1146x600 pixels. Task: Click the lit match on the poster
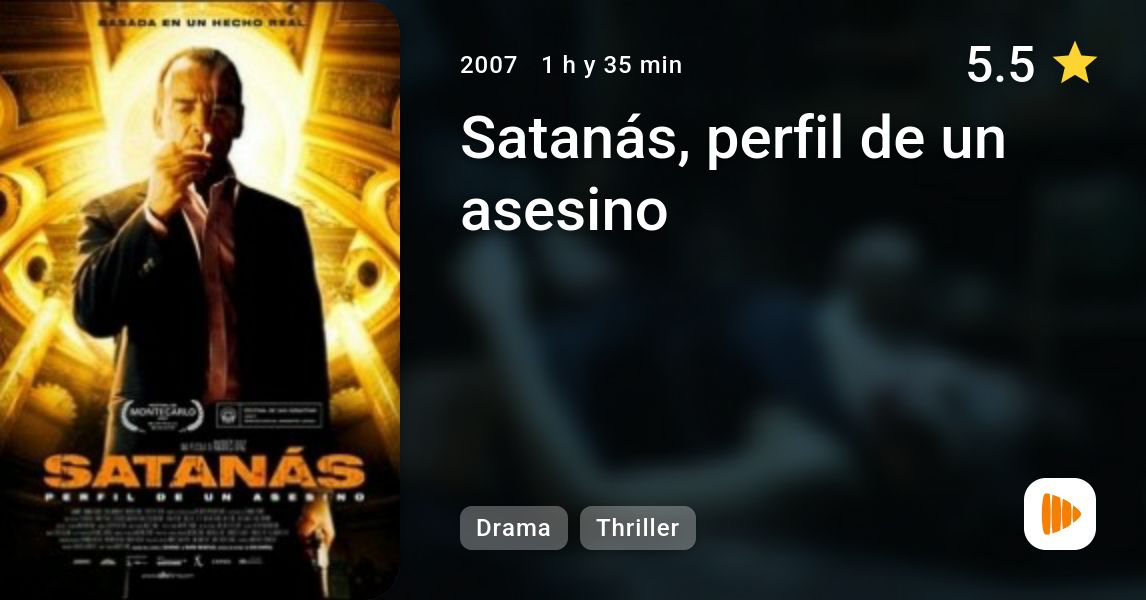click(208, 143)
